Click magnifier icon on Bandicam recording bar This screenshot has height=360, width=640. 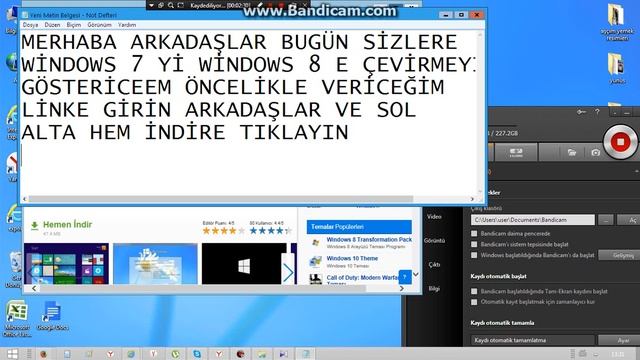pos(171,5)
